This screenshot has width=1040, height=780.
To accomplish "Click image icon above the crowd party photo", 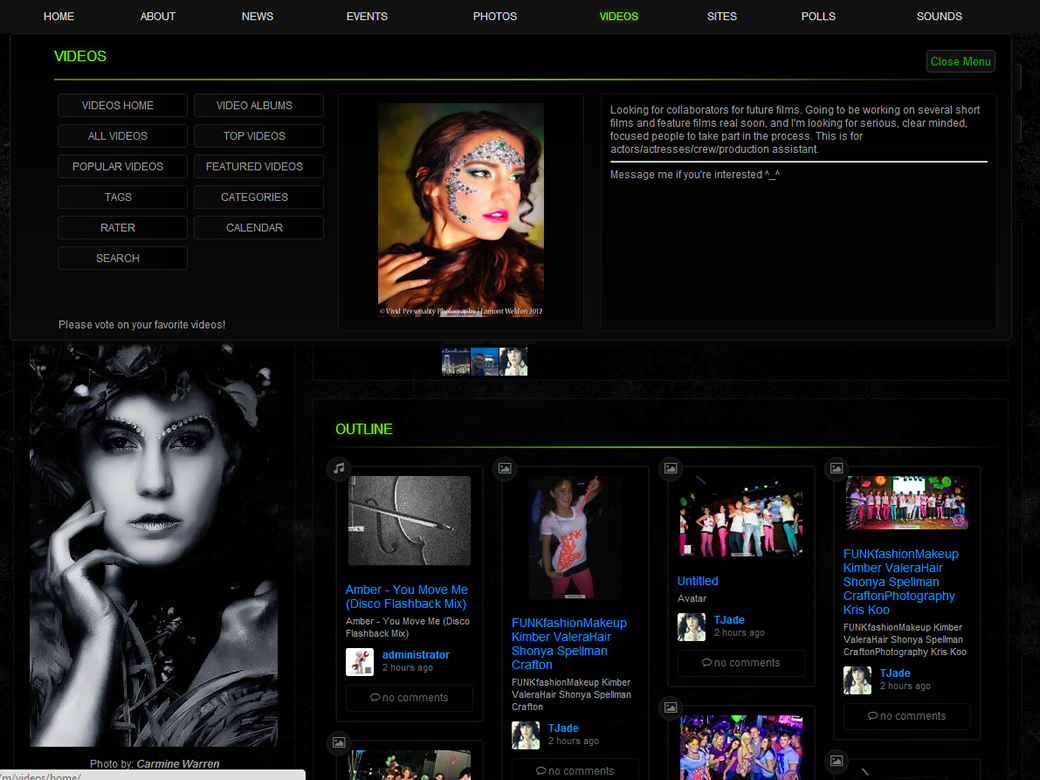I will (671, 708).
